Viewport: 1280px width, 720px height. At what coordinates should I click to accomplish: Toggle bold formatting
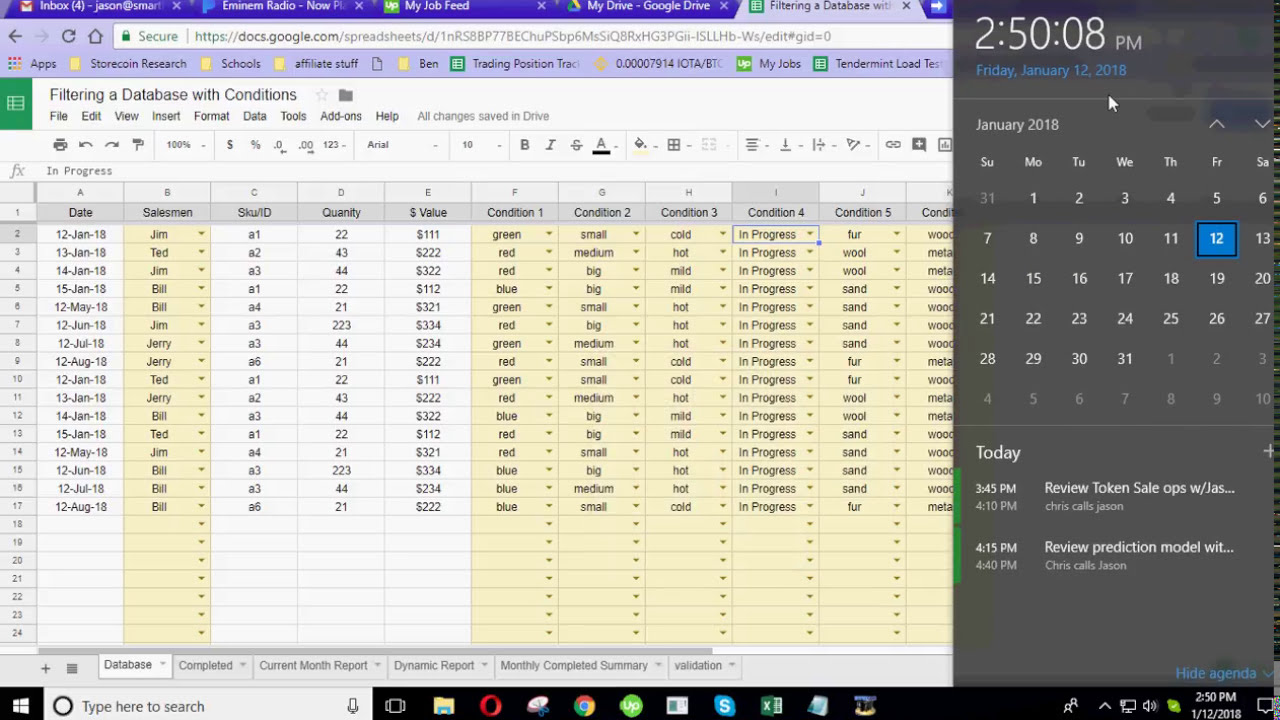point(524,145)
